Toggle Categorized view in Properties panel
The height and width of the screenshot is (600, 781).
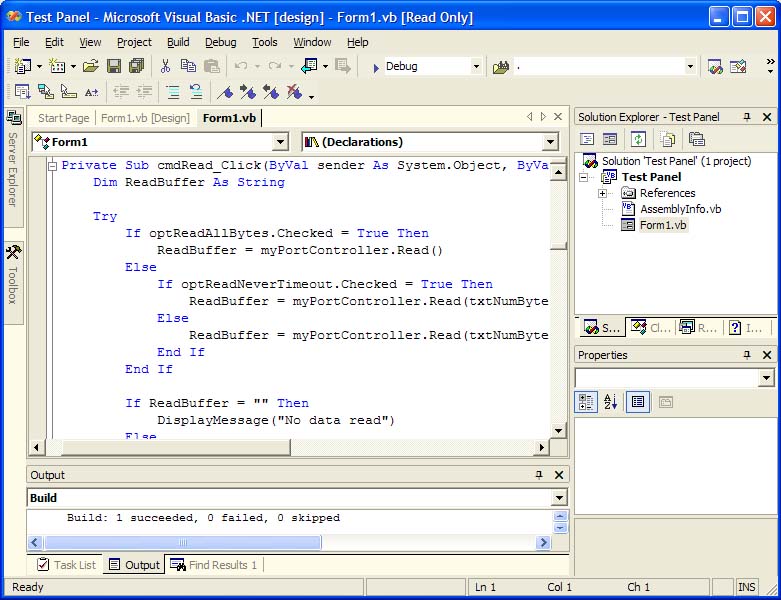pos(587,402)
